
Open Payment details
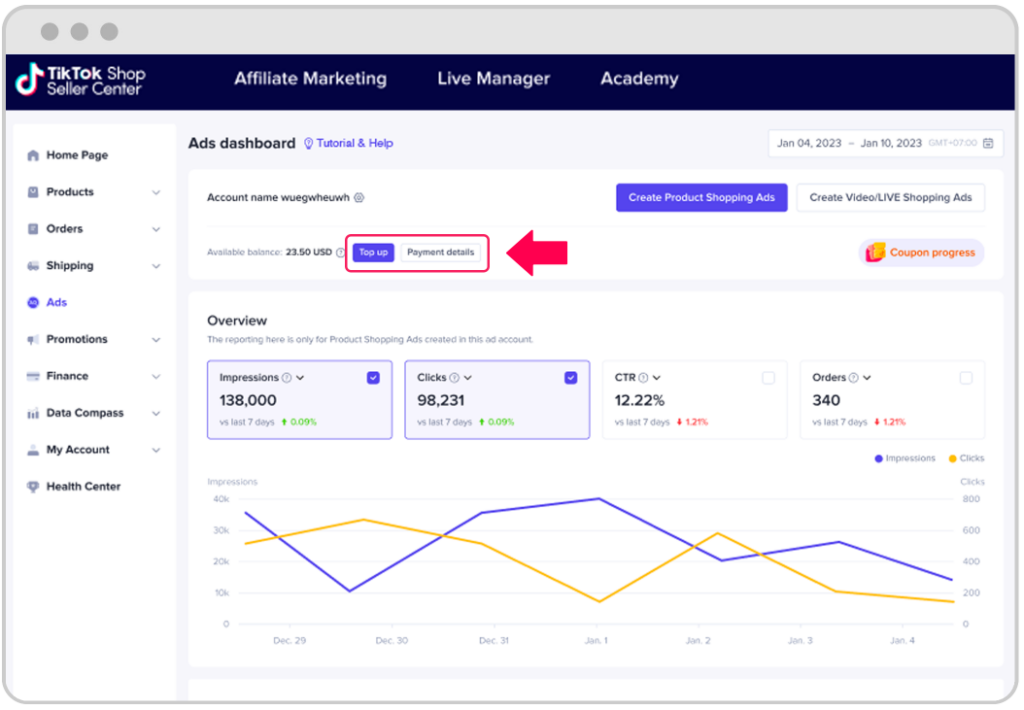[441, 252]
